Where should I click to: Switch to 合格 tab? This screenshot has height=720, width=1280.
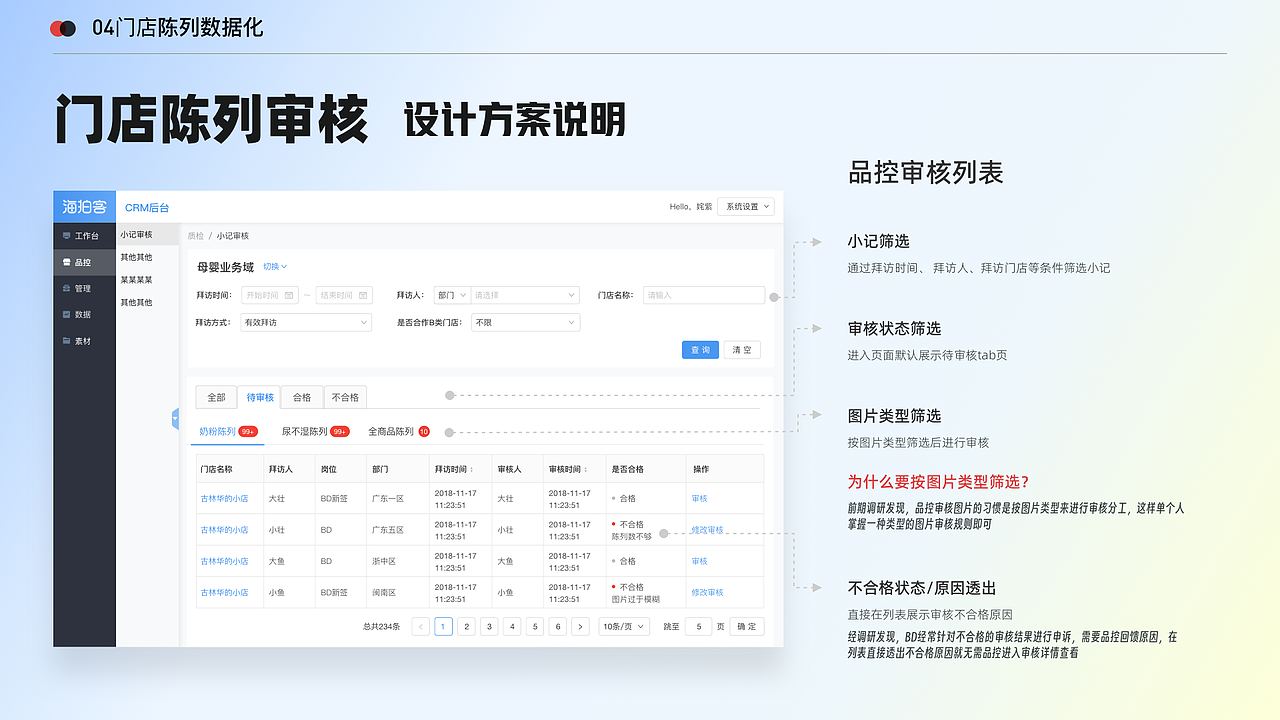click(302, 397)
